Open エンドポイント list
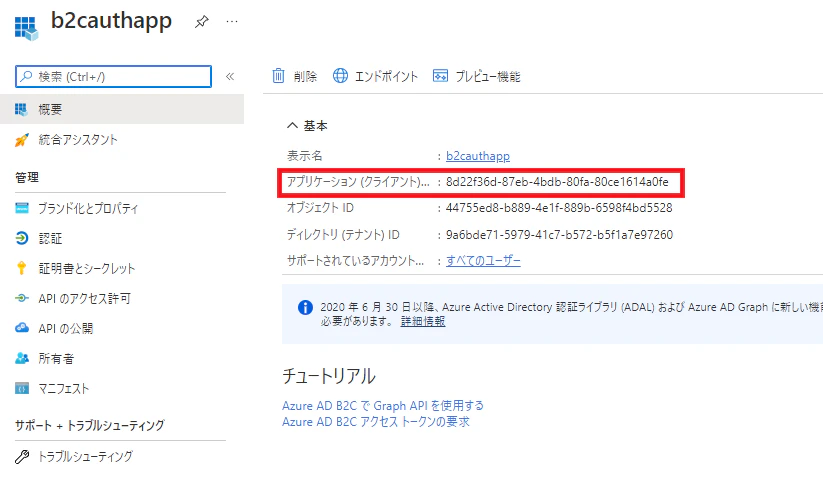This screenshot has height=497, width=823. 386,77
